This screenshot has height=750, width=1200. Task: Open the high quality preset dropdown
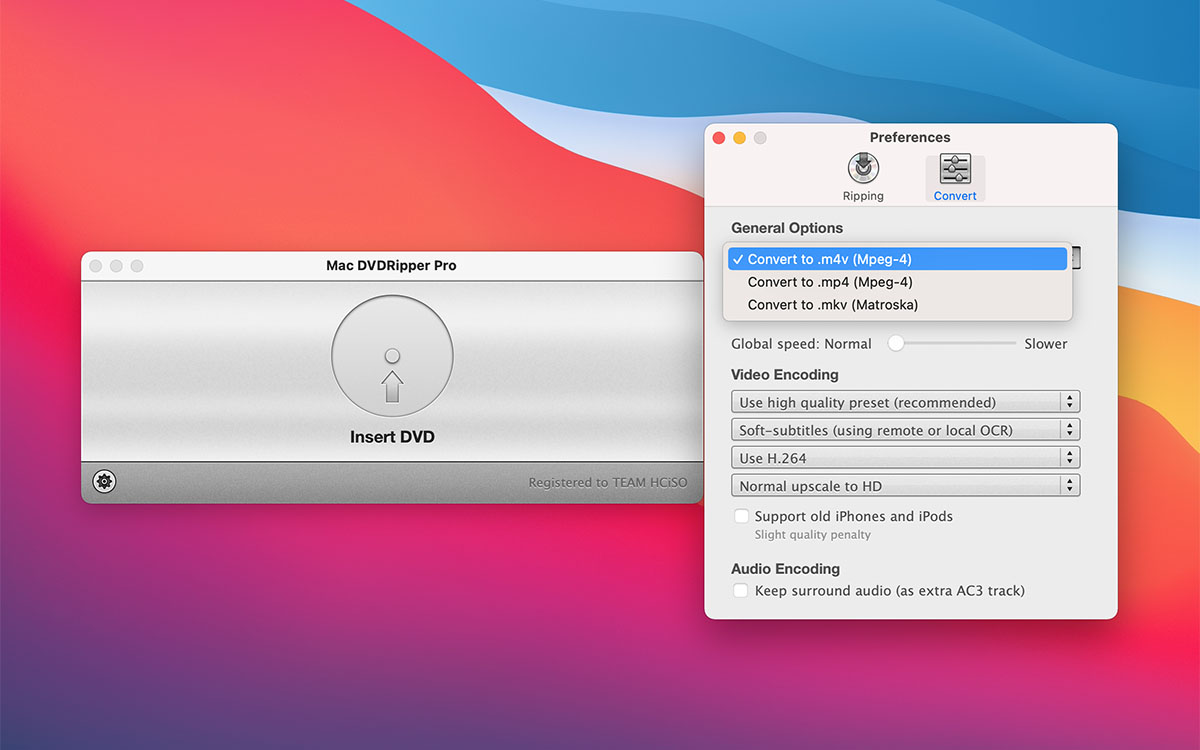[906, 402]
